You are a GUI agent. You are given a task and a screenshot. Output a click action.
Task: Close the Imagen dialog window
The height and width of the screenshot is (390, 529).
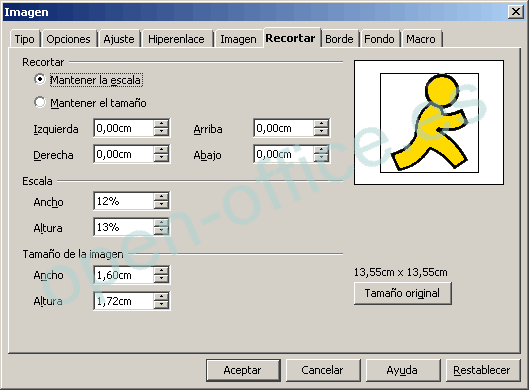[516, 12]
